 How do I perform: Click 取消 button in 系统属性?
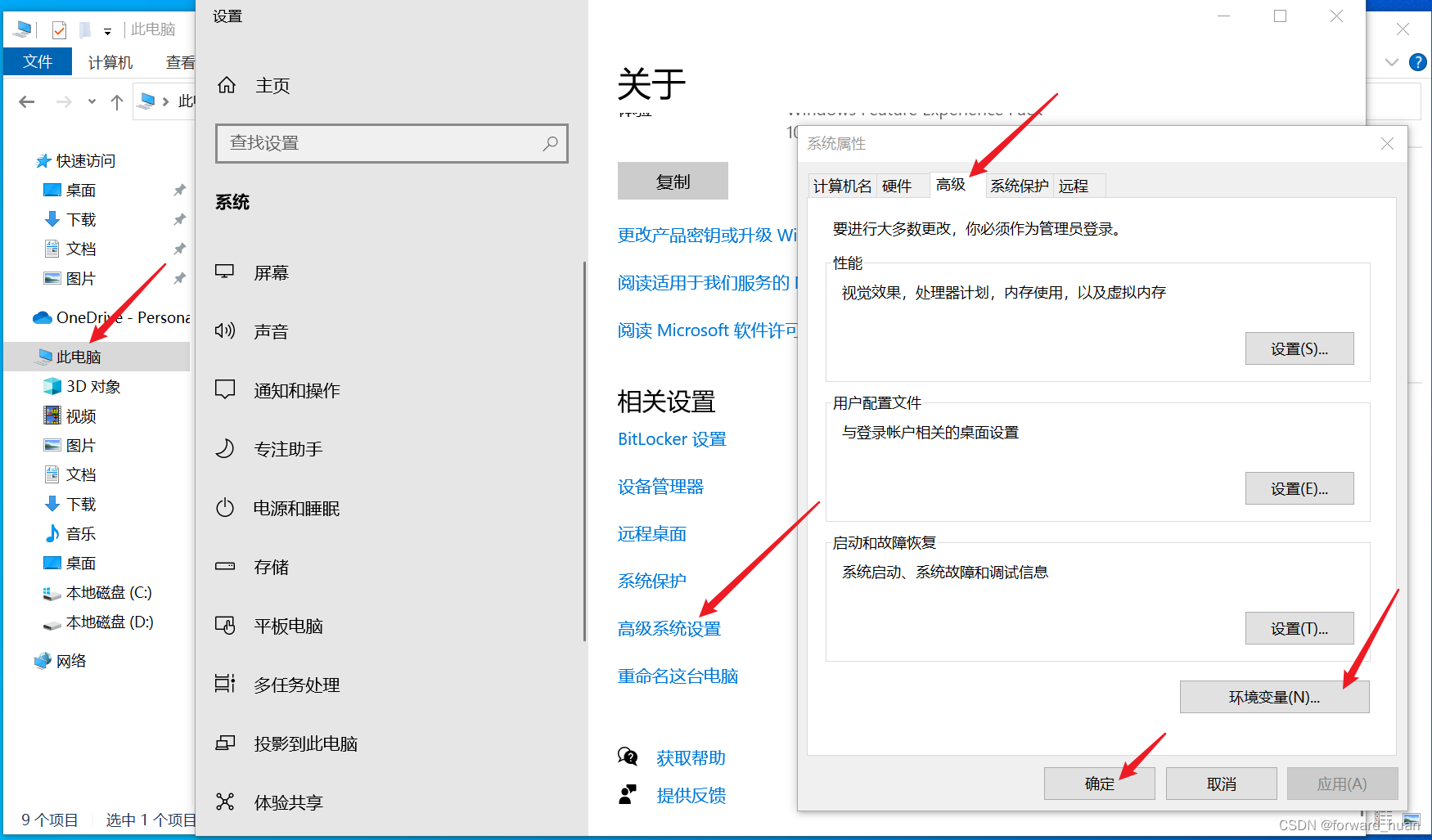[x=1221, y=784]
